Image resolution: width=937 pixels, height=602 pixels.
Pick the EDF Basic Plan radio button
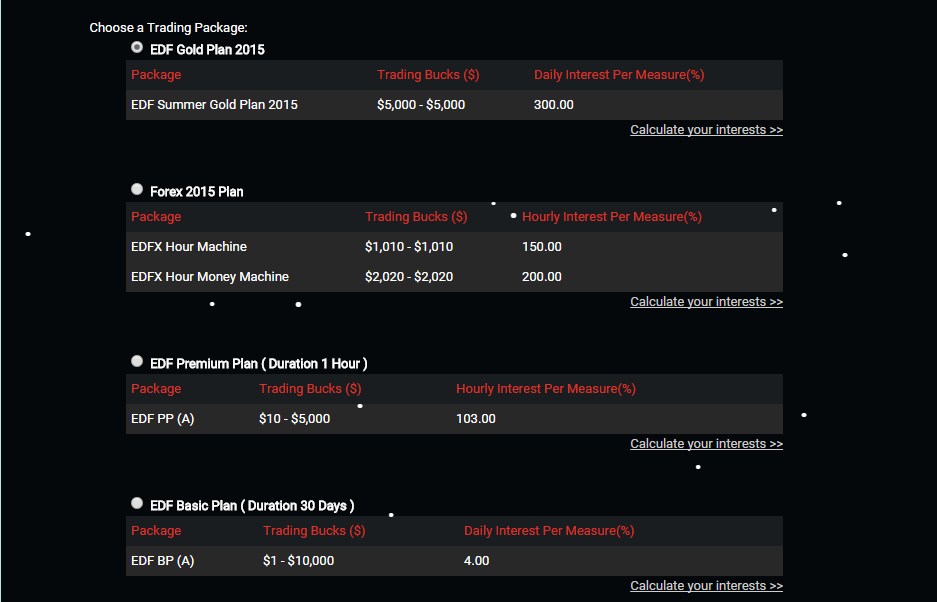point(137,503)
